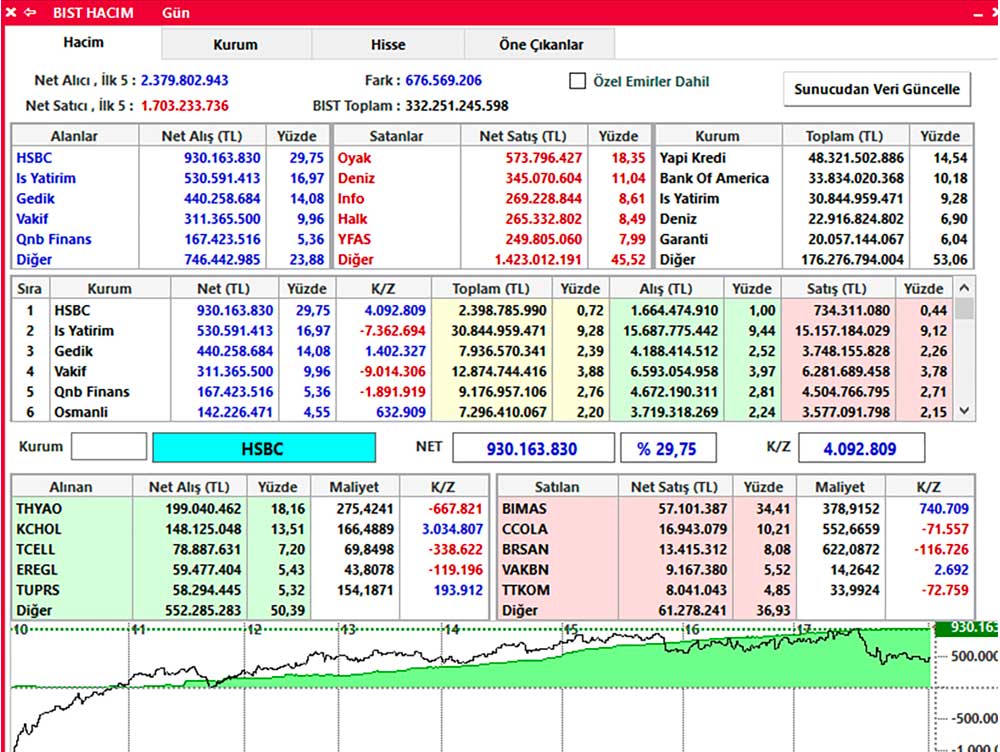Select BIMAS in the Satılan stocks list
This screenshot has width=1000, height=752.
click(x=526, y=508)
